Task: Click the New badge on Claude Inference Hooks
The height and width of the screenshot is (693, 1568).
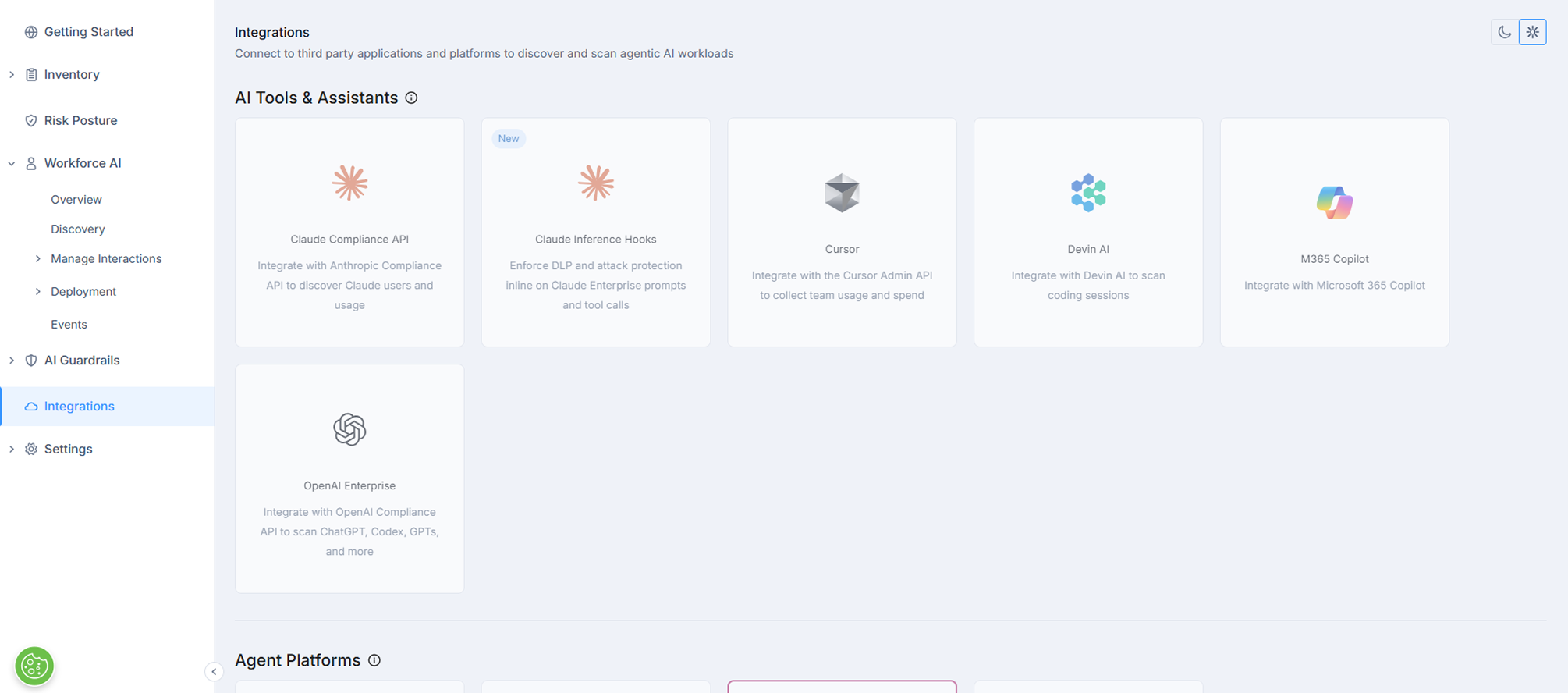Action: tap(509, 139)
